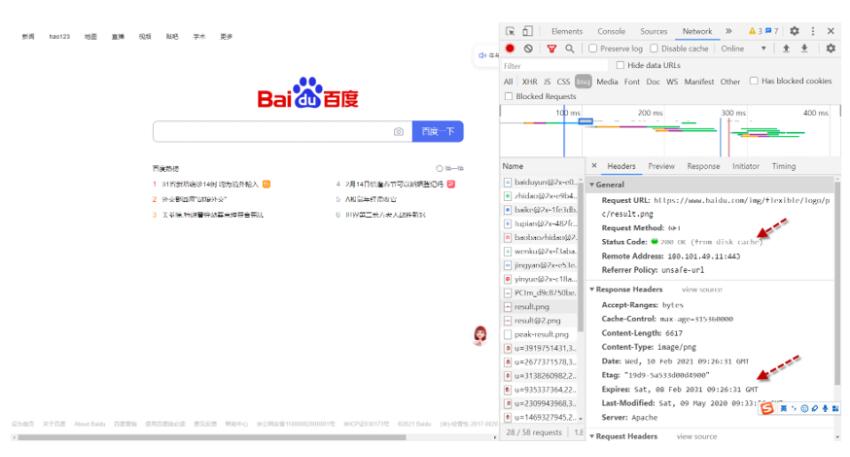Stop recording the network log

click(510, 48)
